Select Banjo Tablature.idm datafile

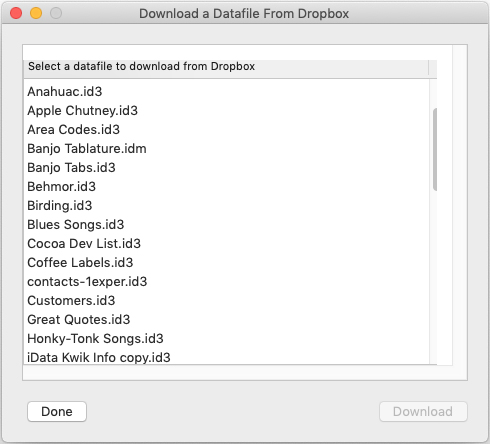click(227, 148)
